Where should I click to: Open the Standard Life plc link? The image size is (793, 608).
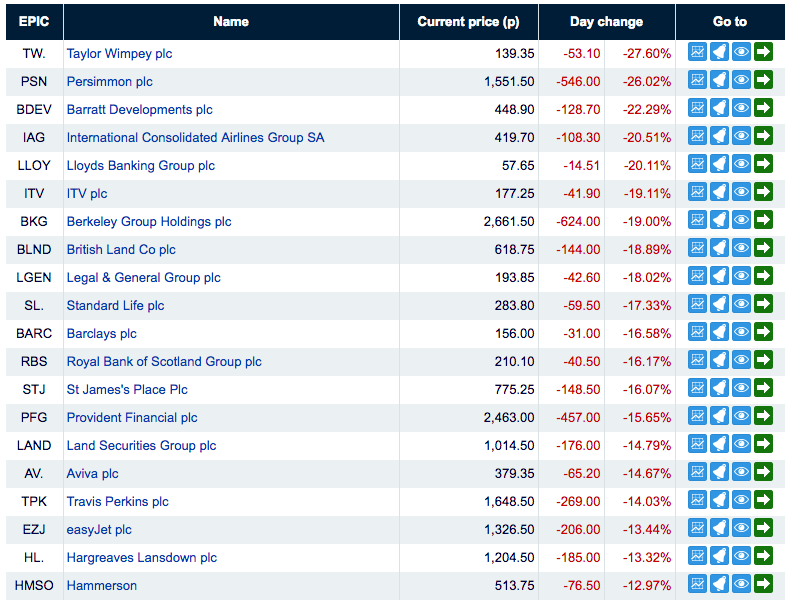click(x=115, y=306)
